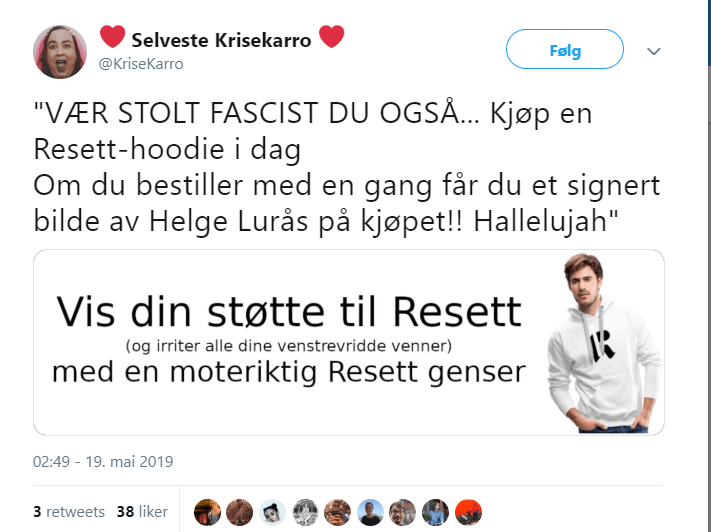Image resolution: width=711 pixels, height=532 pixels.
Task: Open the eighth liker avatar
Action: 435,512
